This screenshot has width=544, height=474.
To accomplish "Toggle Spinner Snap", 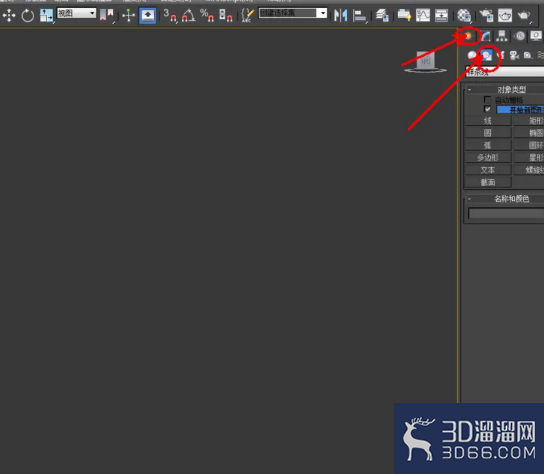I will (226, 16).
